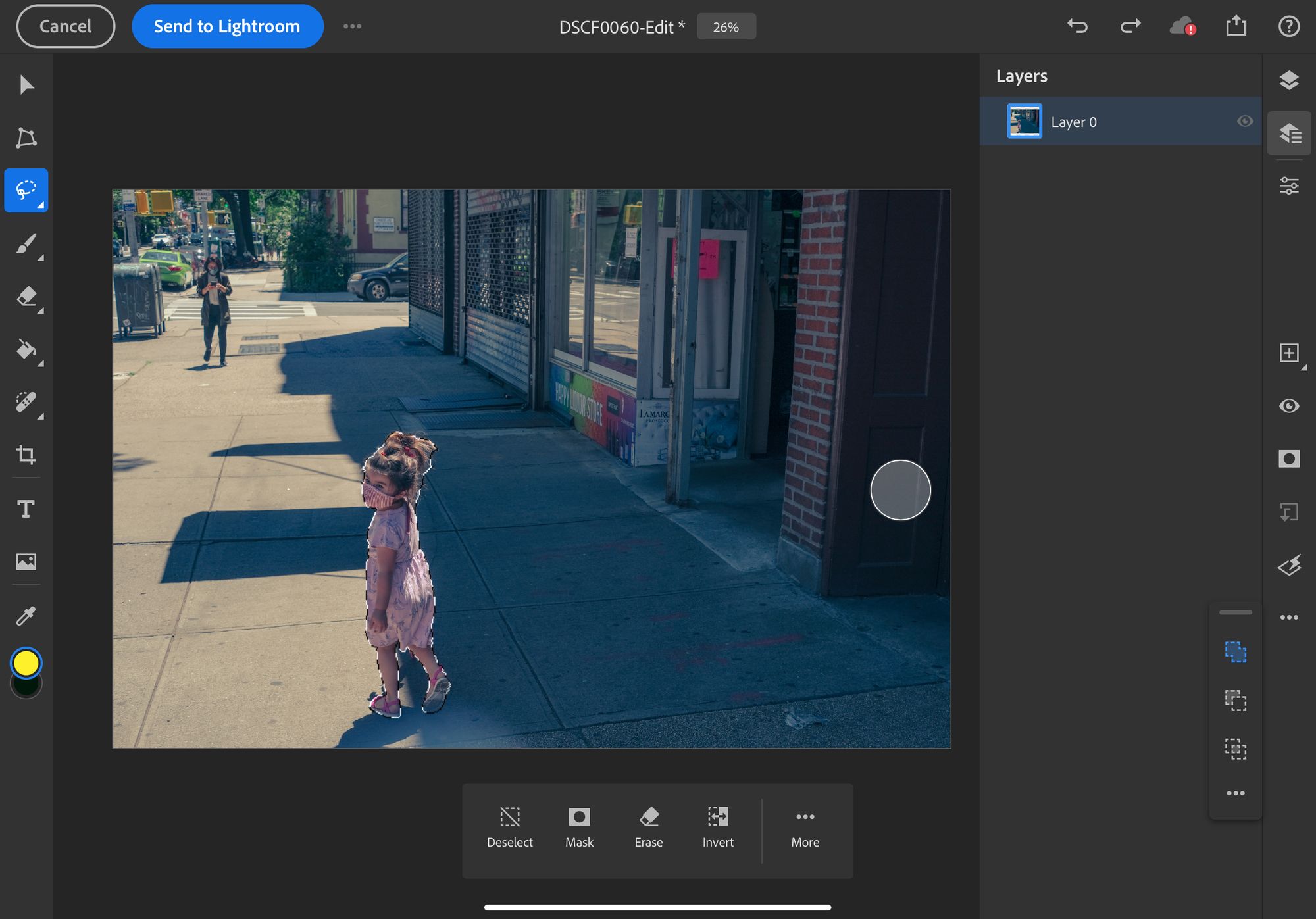Open the 26% zoom level control

click(x=726, y=27)
